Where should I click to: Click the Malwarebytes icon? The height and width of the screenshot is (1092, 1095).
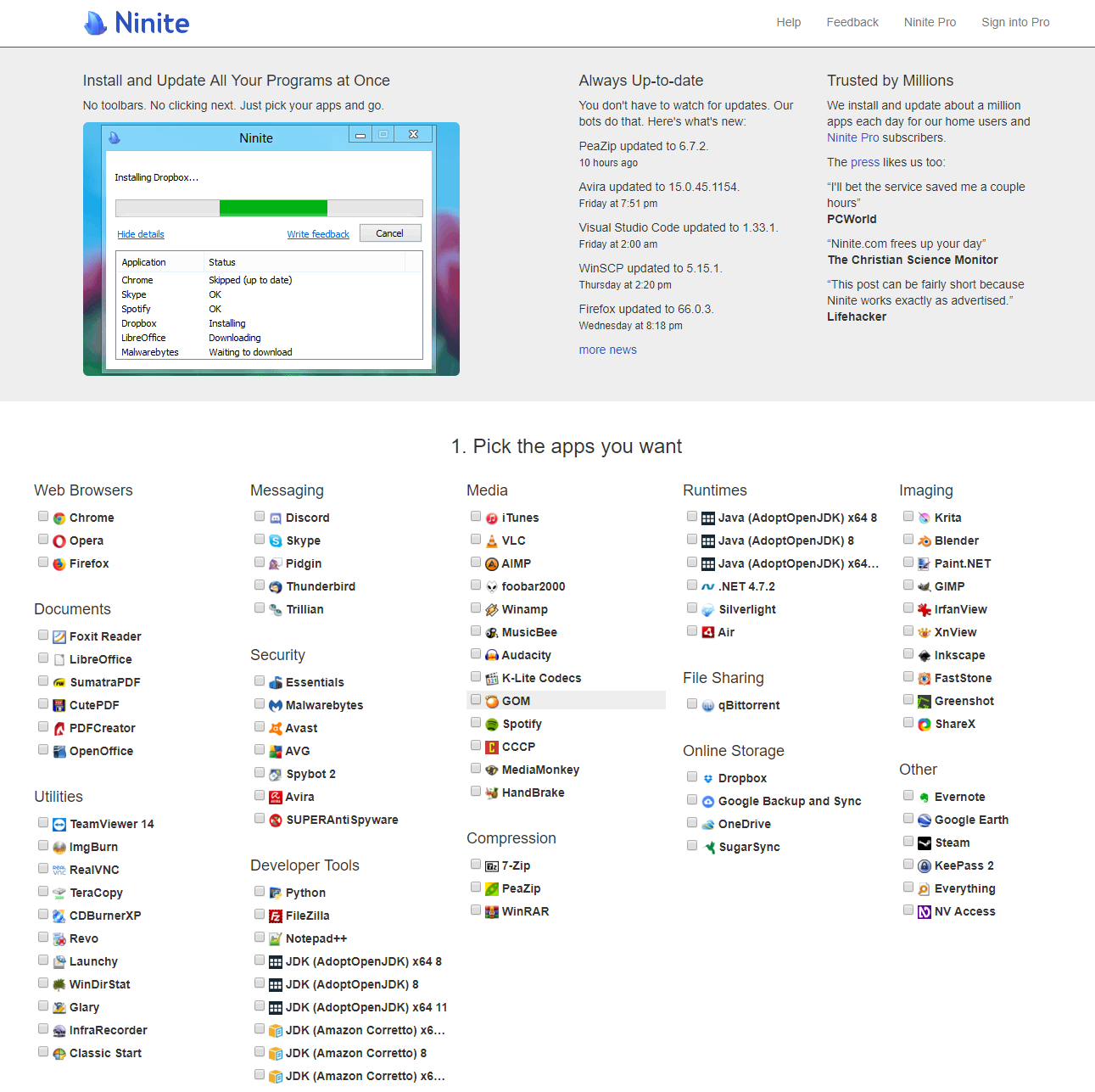tap(276, 706)
